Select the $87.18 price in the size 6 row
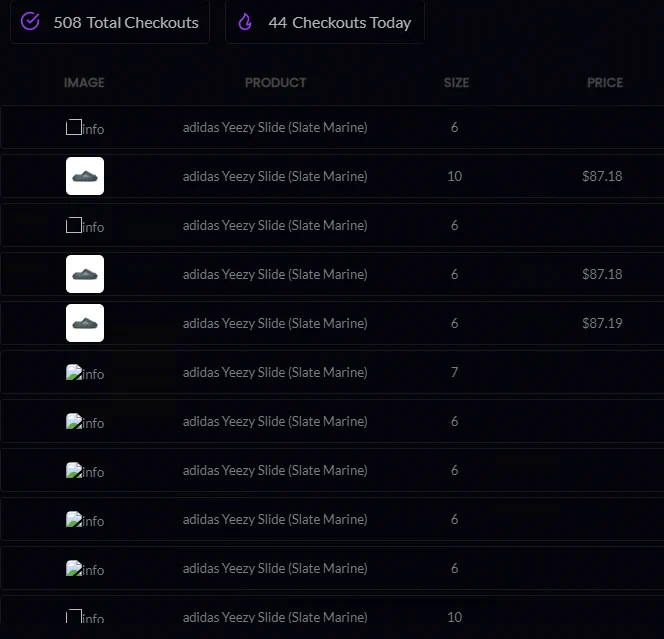 (602, 274)
